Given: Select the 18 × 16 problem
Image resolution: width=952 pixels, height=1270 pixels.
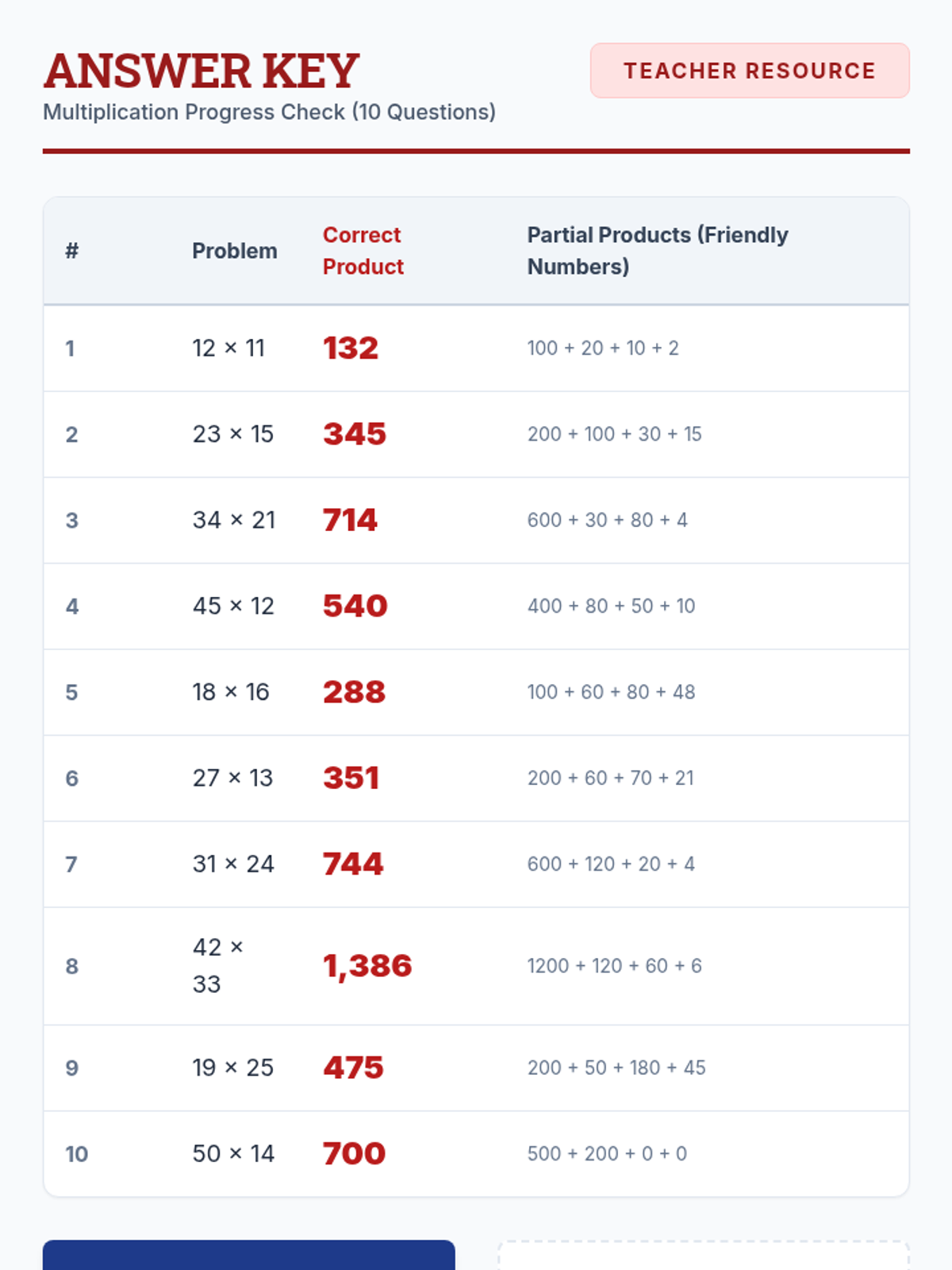Looking at the screenshot, I should pyautogui.click(x=230, y=692).
